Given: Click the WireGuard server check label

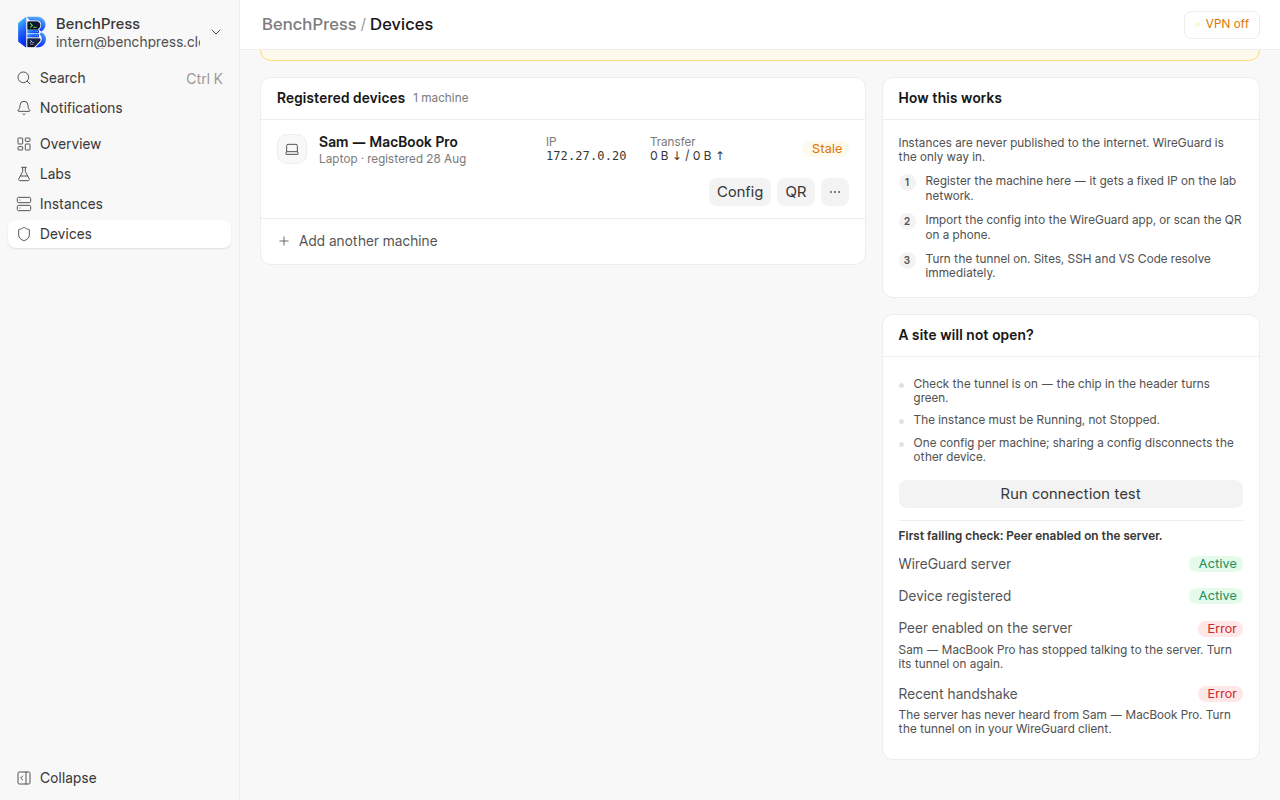Looking at the screenshot, I should (955, 564).
